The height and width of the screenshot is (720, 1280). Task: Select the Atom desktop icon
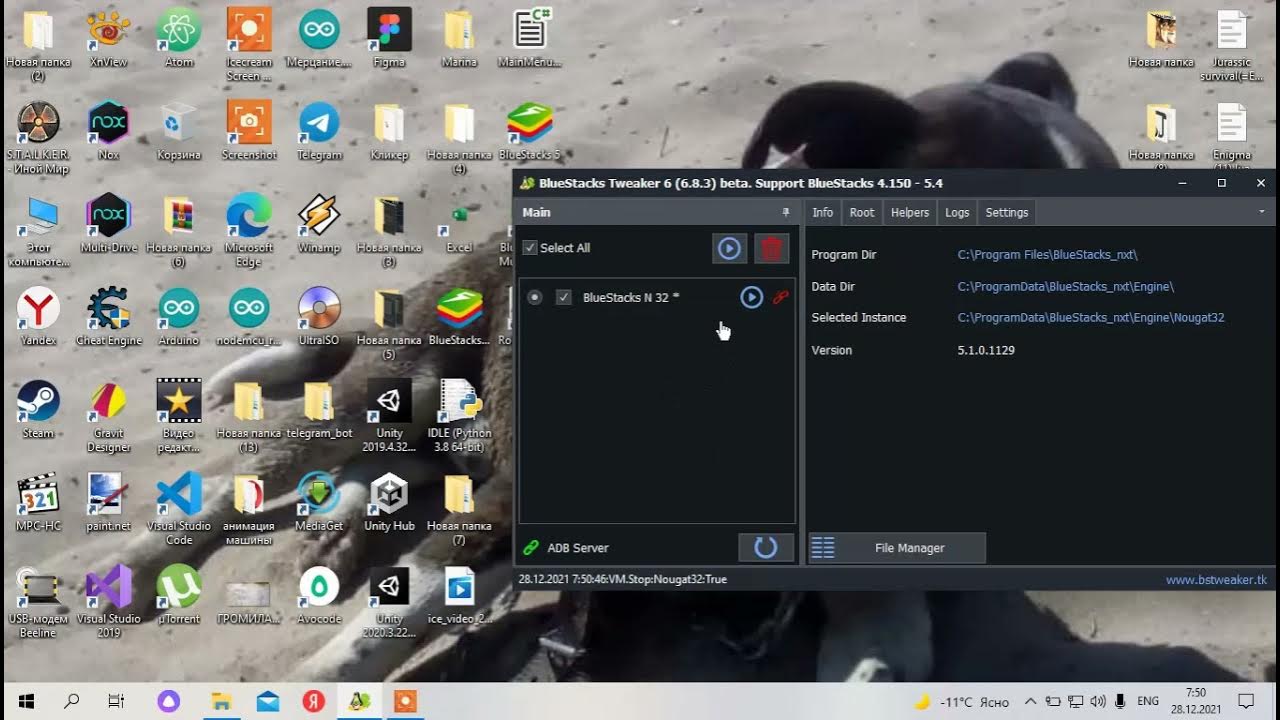179,40
